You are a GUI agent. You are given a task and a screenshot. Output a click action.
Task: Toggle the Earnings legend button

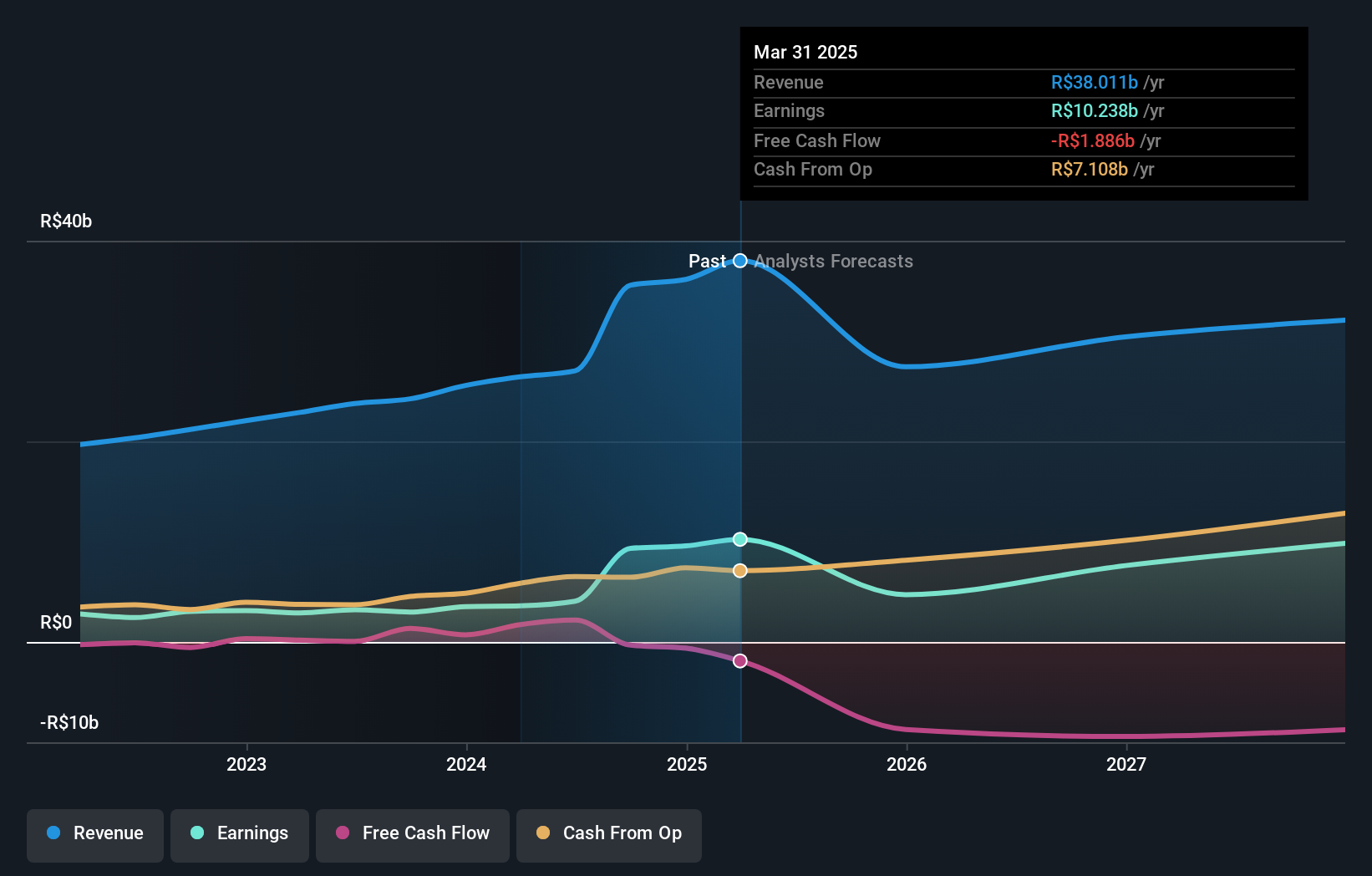[240, 835]
